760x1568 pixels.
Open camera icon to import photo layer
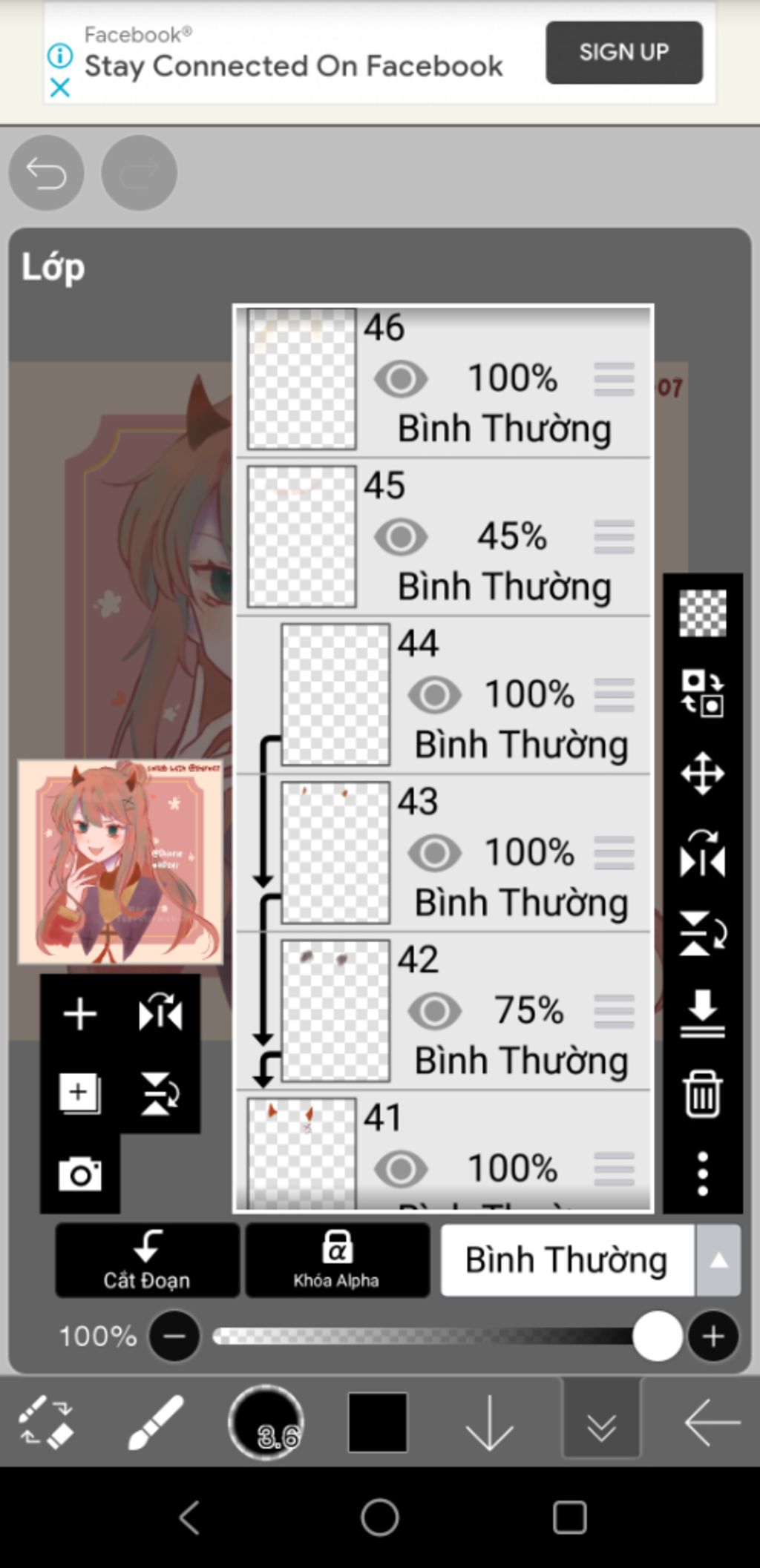(80, 1173)
